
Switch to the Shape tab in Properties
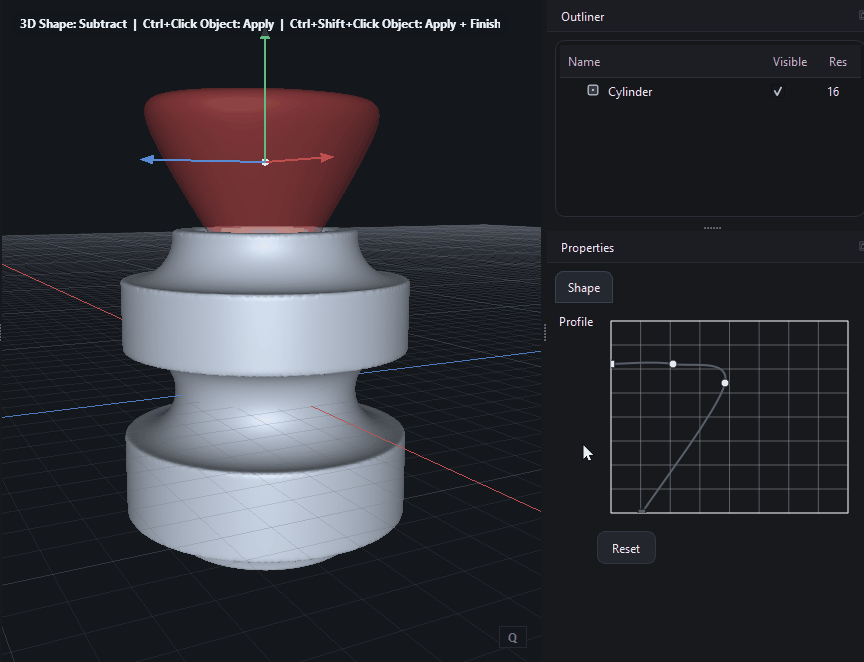(x=583, y=287)
